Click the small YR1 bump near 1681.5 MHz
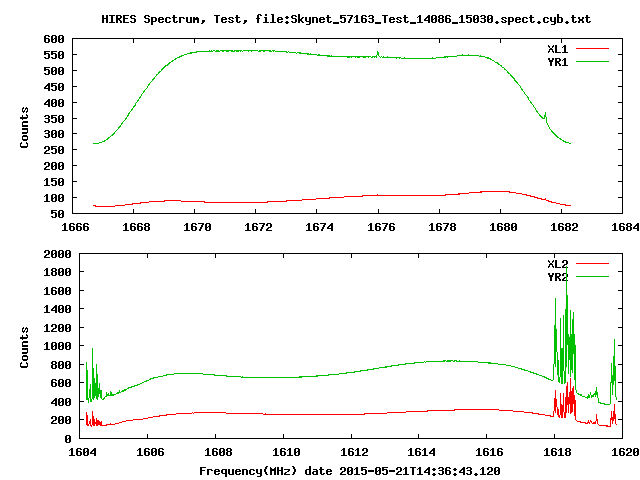Image resolution: width=640 pixels, height=480 pixels. point(545,116)
